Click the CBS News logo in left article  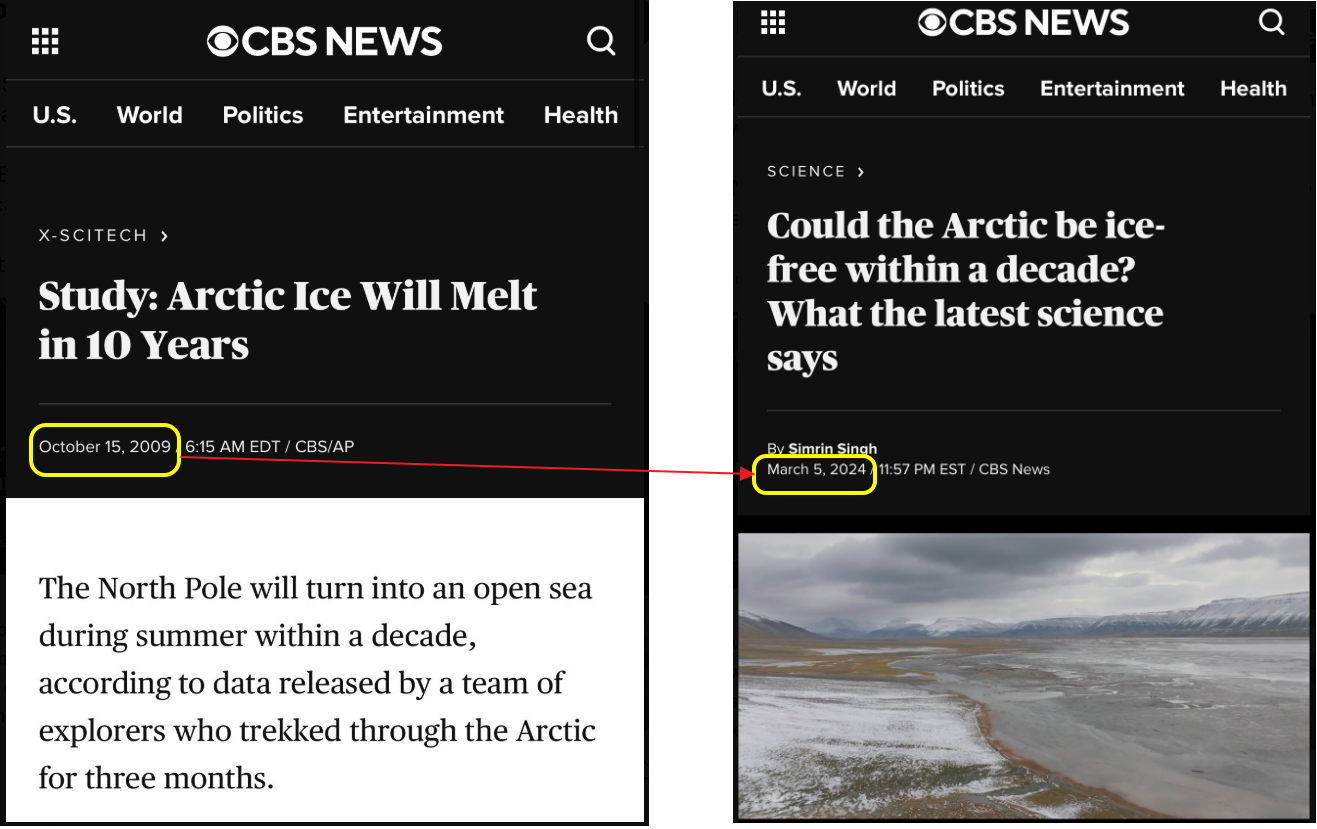coord(324,41)
